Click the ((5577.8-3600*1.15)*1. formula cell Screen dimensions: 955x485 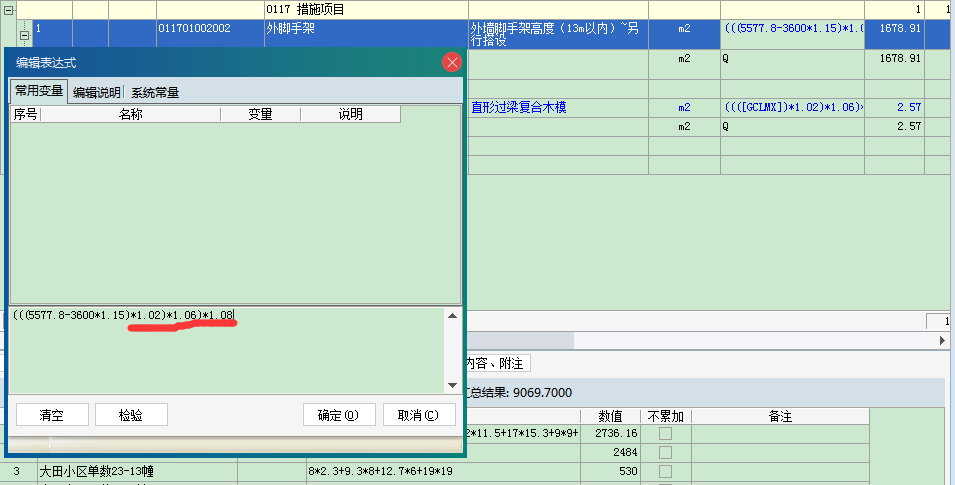(x=792, y=34)
